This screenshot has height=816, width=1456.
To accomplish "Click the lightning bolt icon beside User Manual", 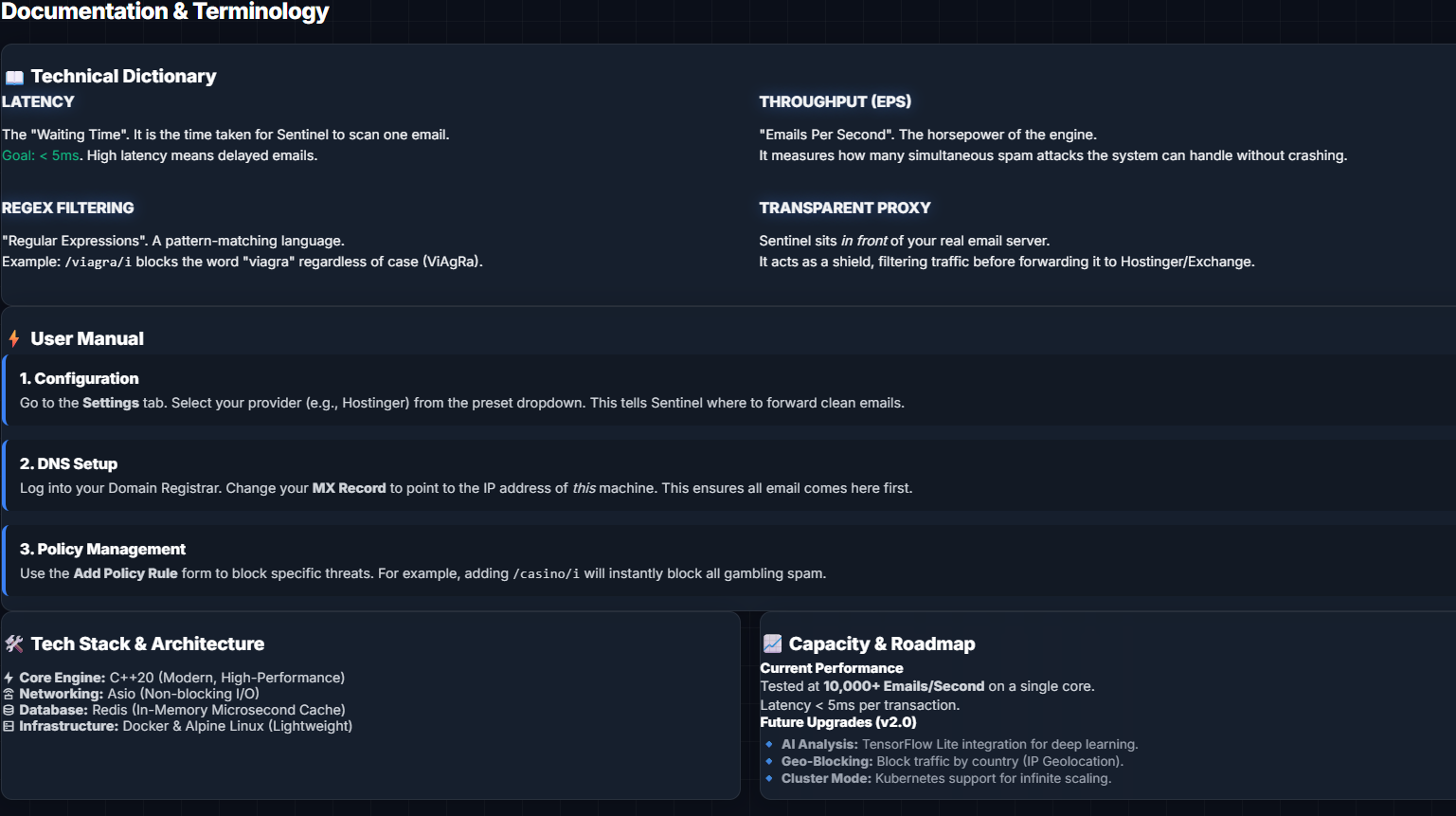I will (14, 339).
